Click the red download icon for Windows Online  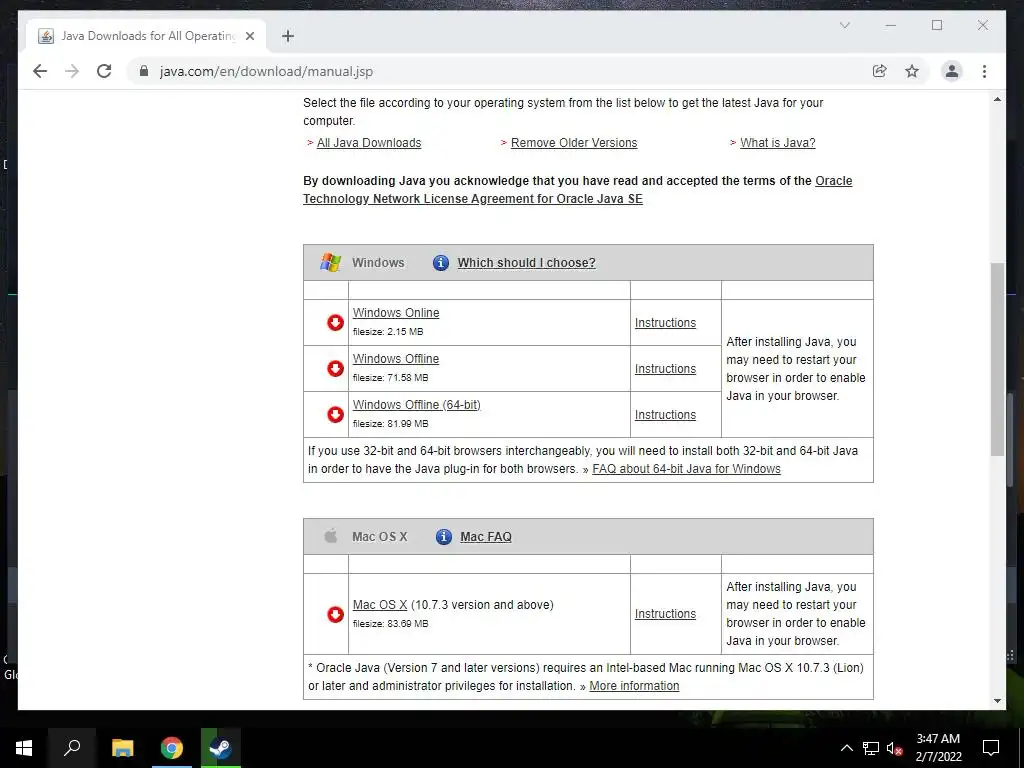(x=335, y=323)
